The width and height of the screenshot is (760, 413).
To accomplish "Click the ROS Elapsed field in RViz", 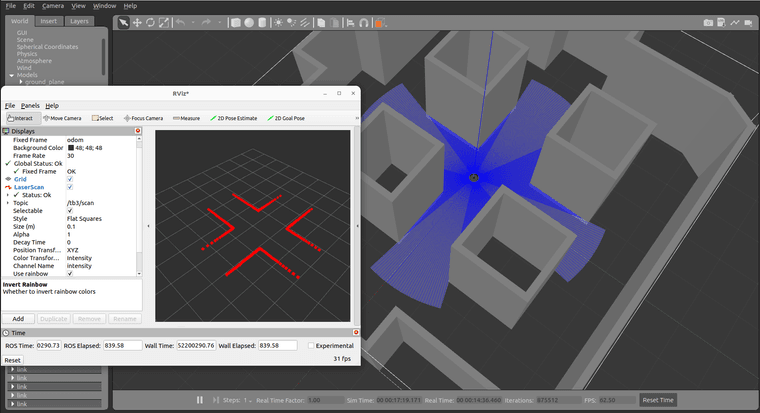I will pos(123,346).
